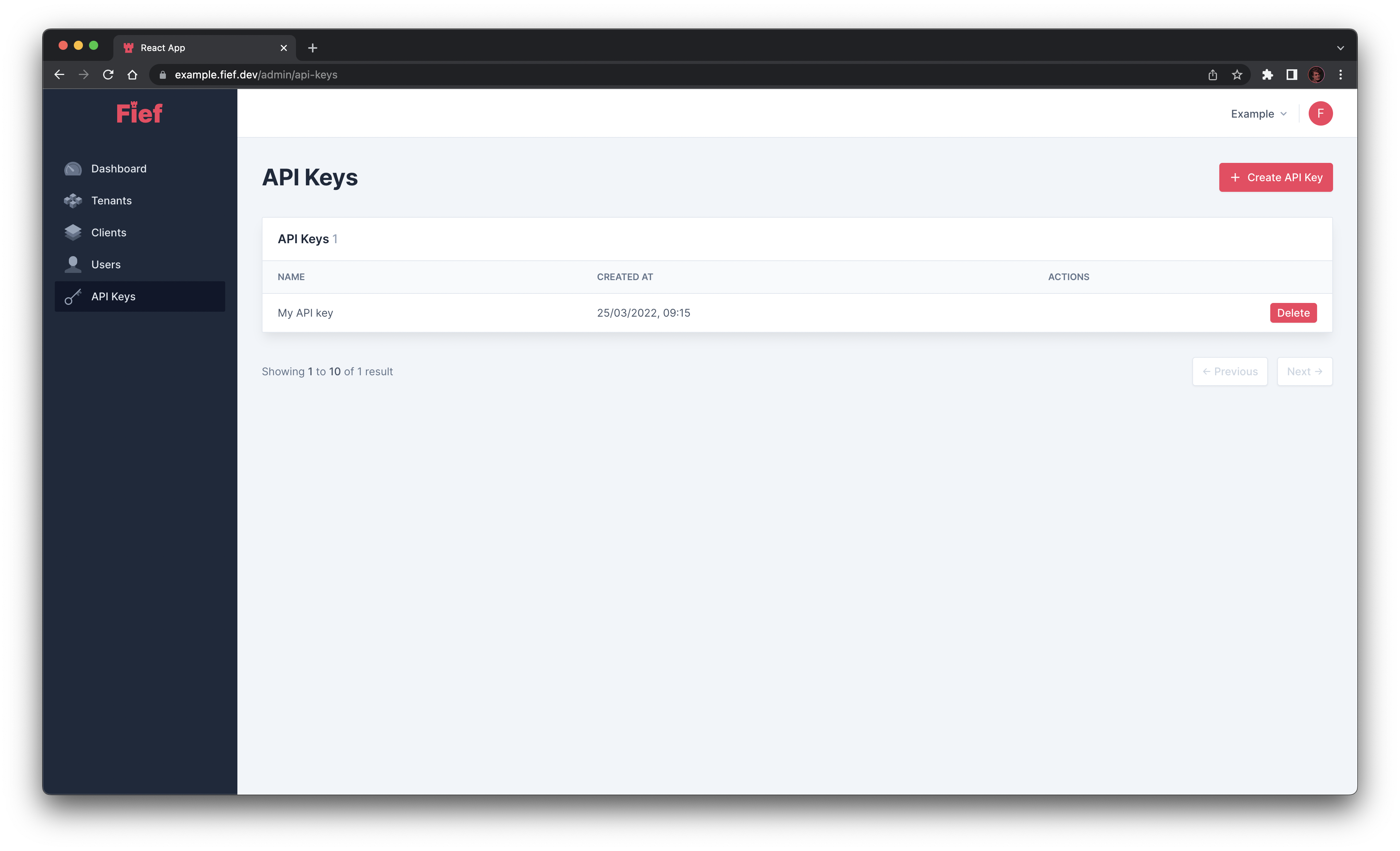Click the Delete button for My API key
Image resolution: width=1400 pixels, height=851 pixels.
[x=1293, y=312]
